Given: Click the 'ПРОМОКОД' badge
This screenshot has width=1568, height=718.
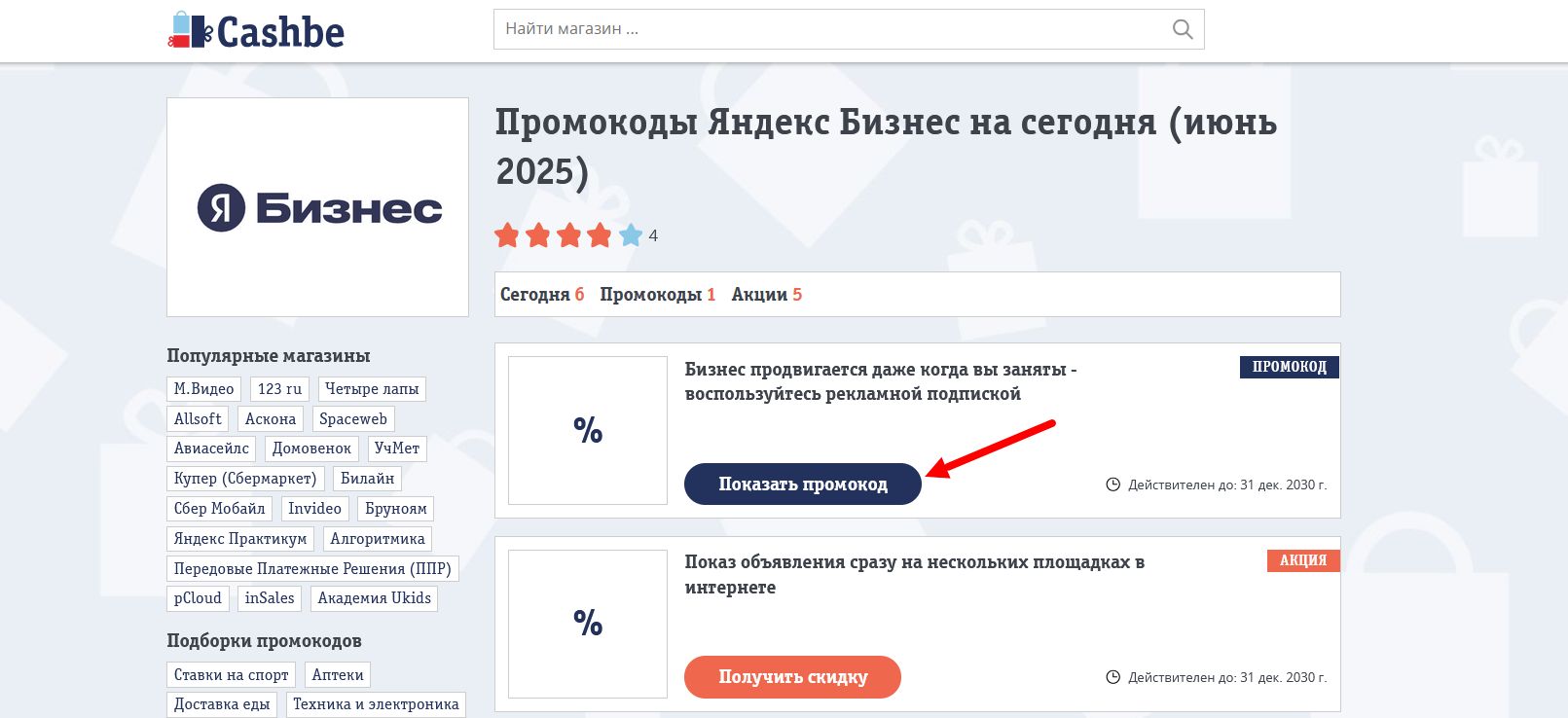Looking at the screenshot, I should tap(1290, 367).
